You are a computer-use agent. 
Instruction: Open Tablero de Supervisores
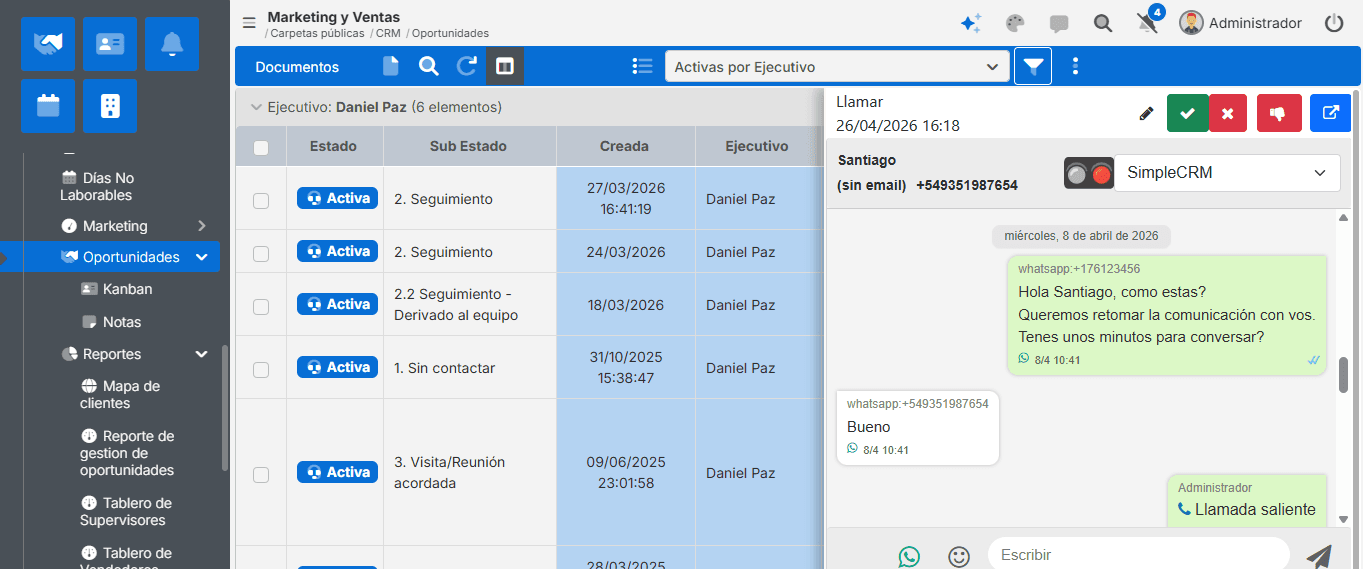[126, 511]
